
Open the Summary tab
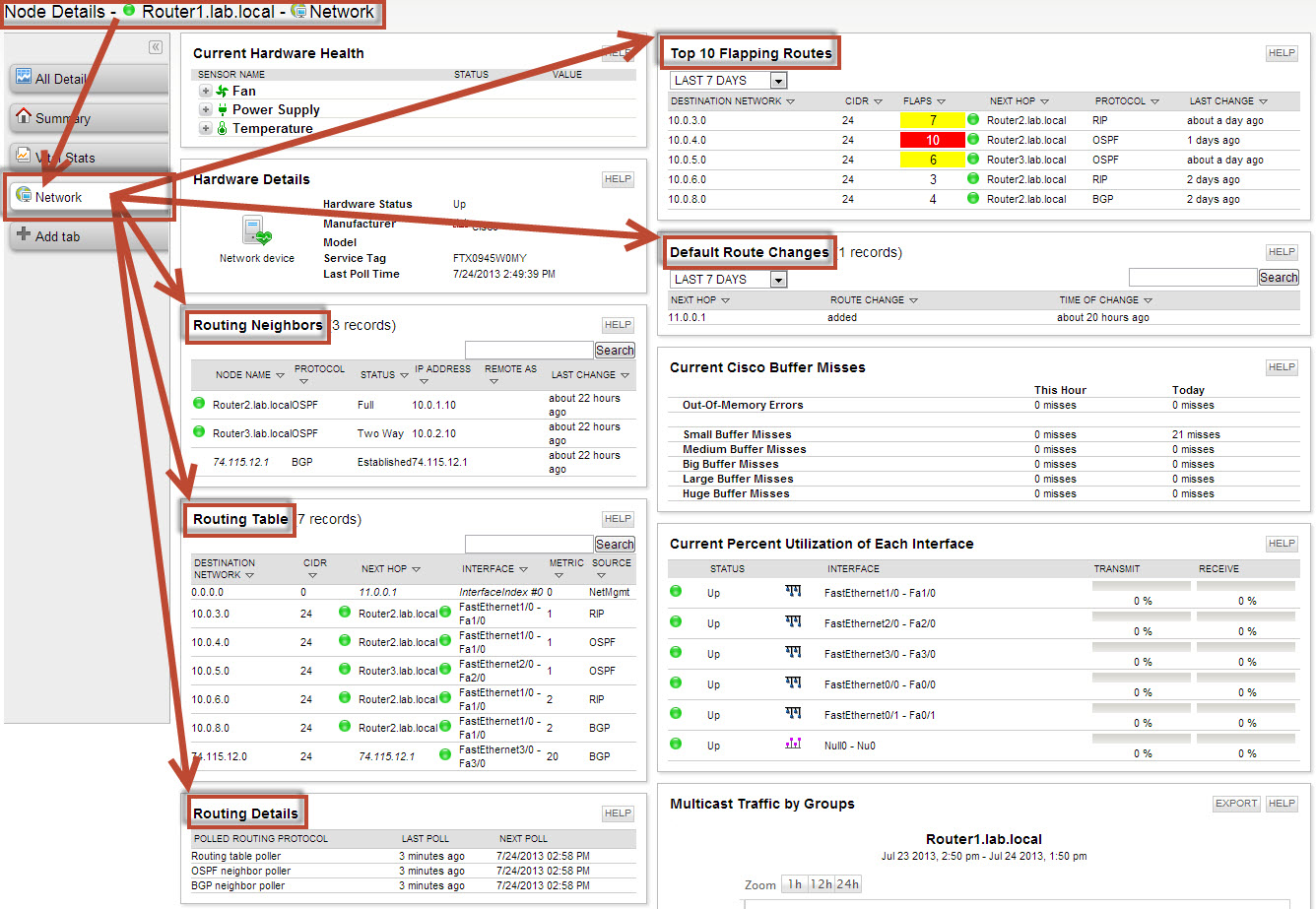point(89,118)
